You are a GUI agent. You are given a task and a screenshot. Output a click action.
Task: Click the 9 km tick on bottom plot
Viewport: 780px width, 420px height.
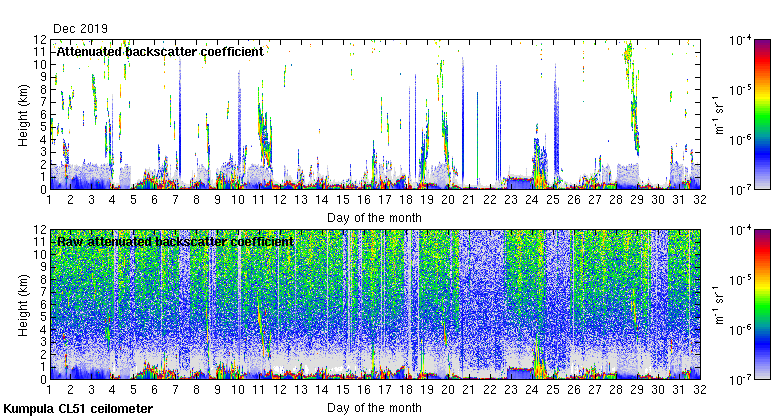coord(43,267)
